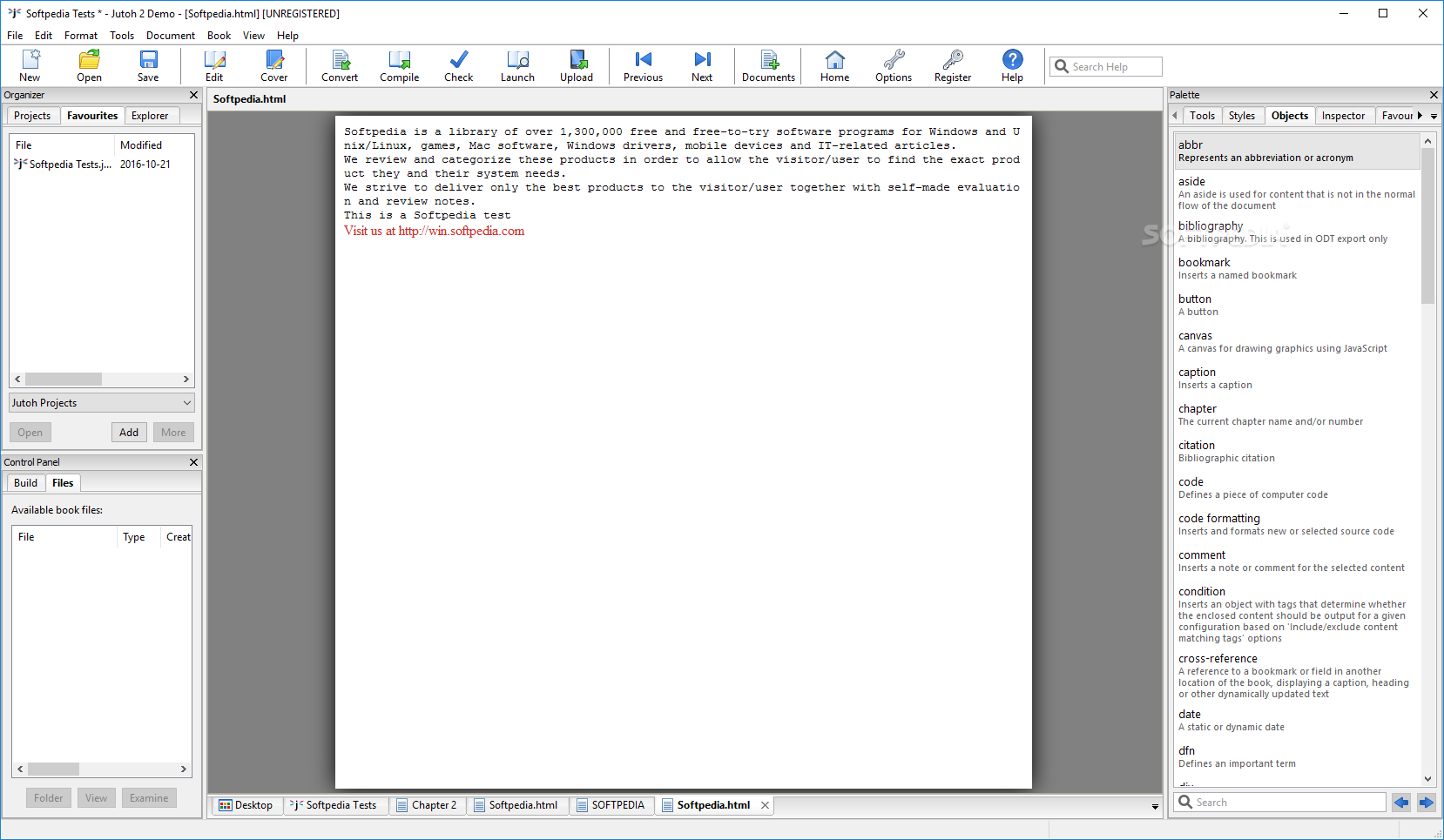Click the Help question mark icon
The width and height of the screenshot is (1444, 840).
coord(1012,66)
